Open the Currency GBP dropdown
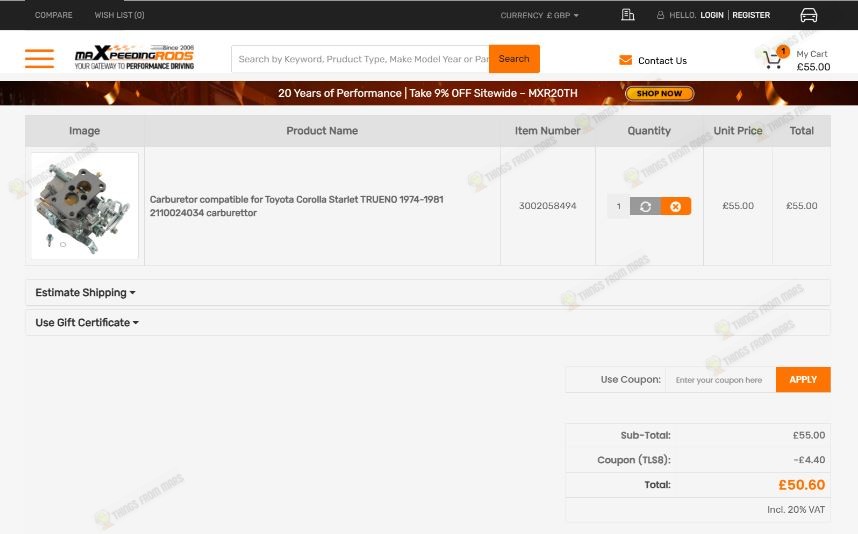Screen dimensions: 858x534 [539, 15]
